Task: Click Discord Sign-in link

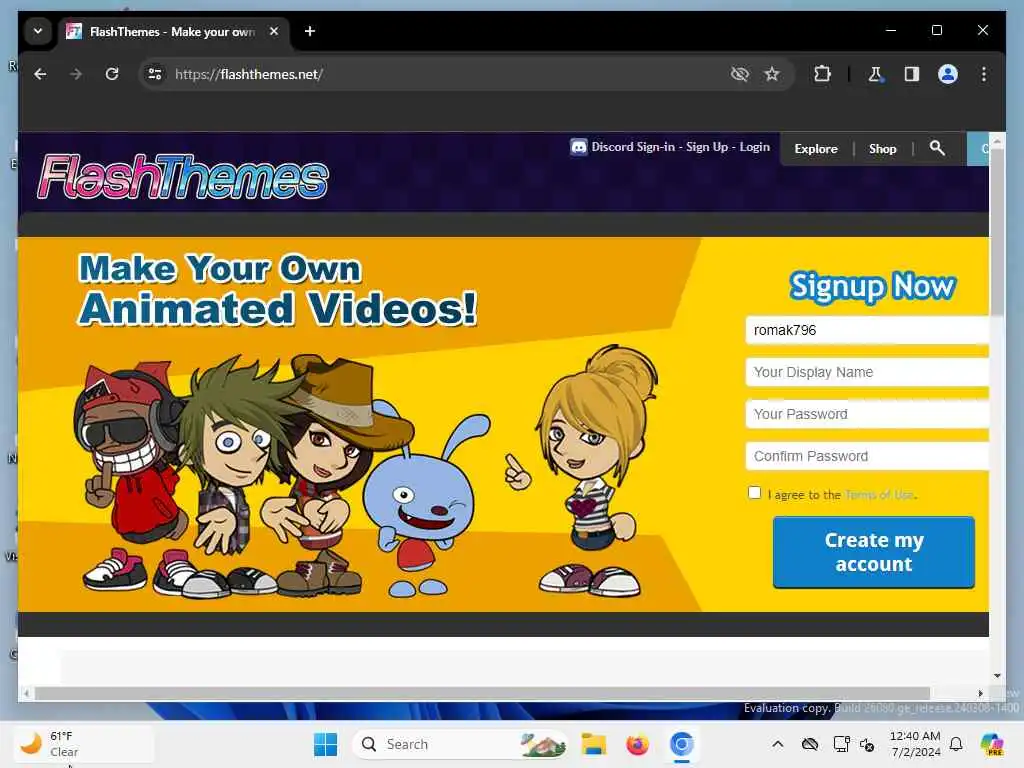Action: [x=633, y=147]
